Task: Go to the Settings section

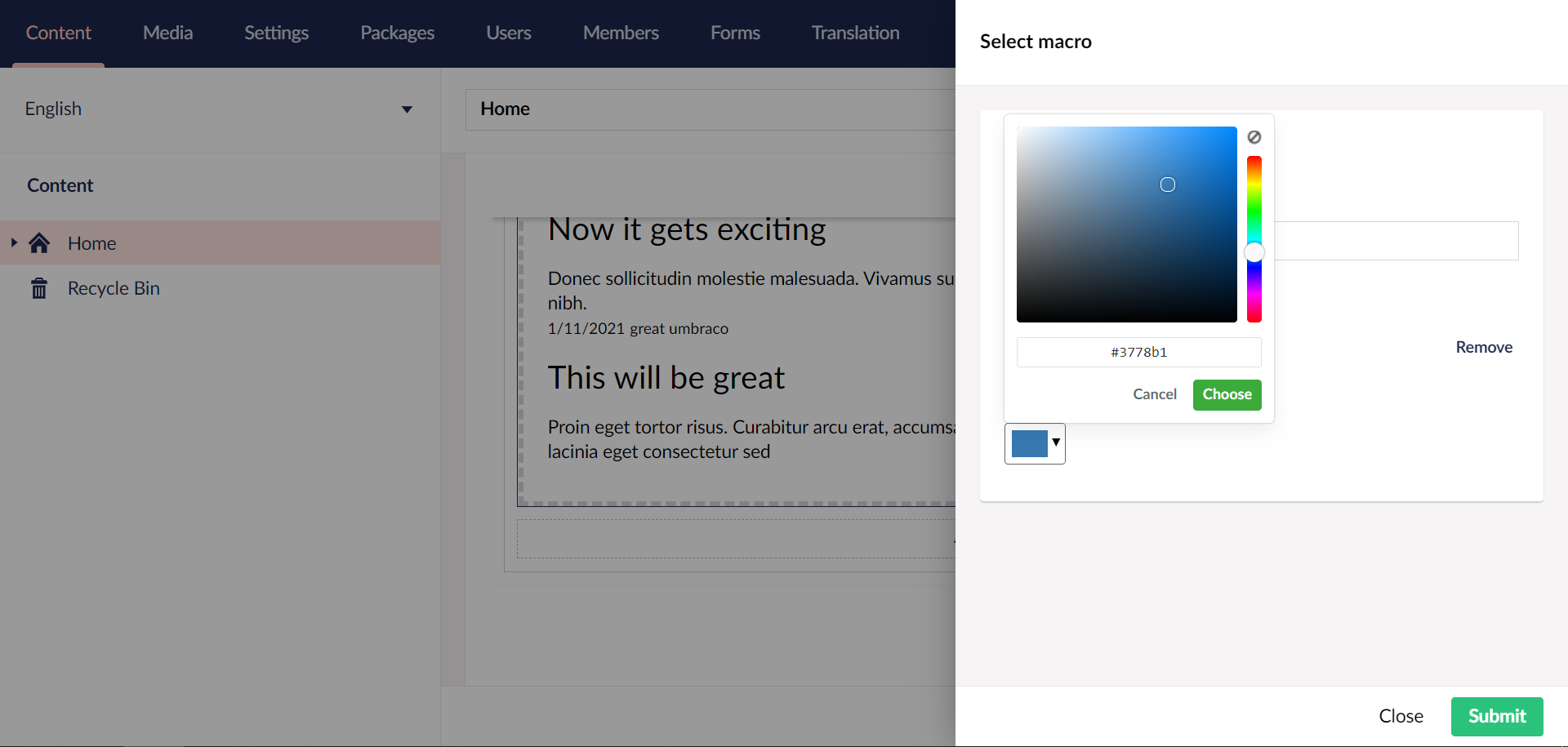Action: pyautogui.click(x=276, y=33)
